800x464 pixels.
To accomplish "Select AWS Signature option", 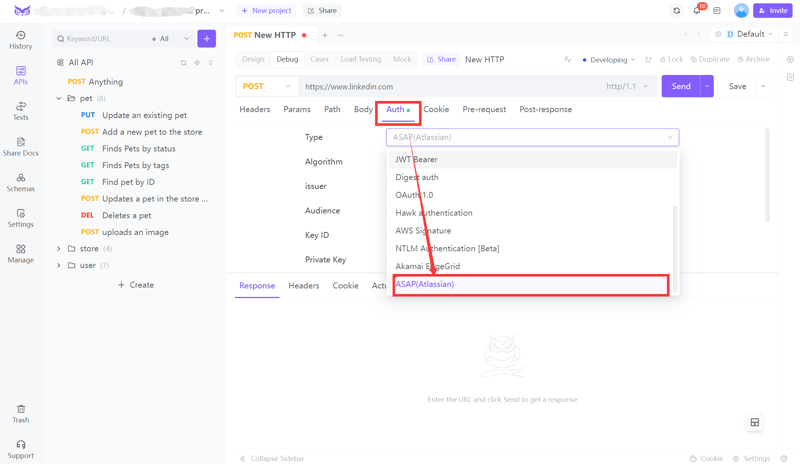I will click(x=532, y=231).
